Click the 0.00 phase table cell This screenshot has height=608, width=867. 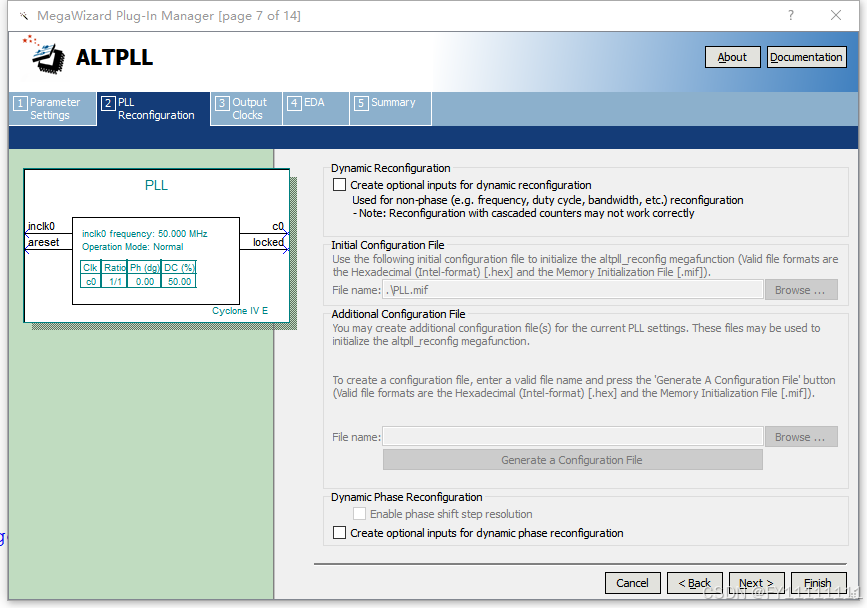tap(145, 281)
